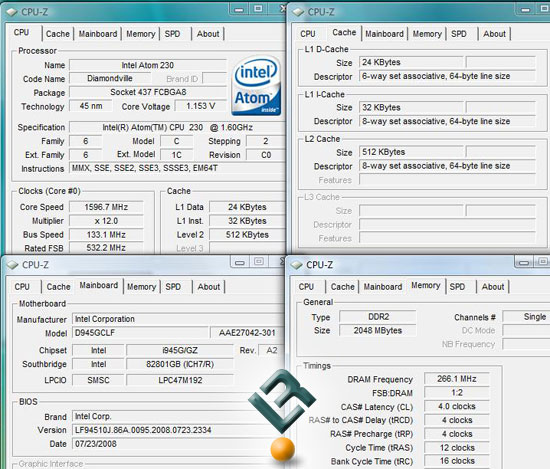This screenshot has width=550, height=469.
Task: Click the memory Size '2048 MBytes'
Action: (x=378, y=330)
